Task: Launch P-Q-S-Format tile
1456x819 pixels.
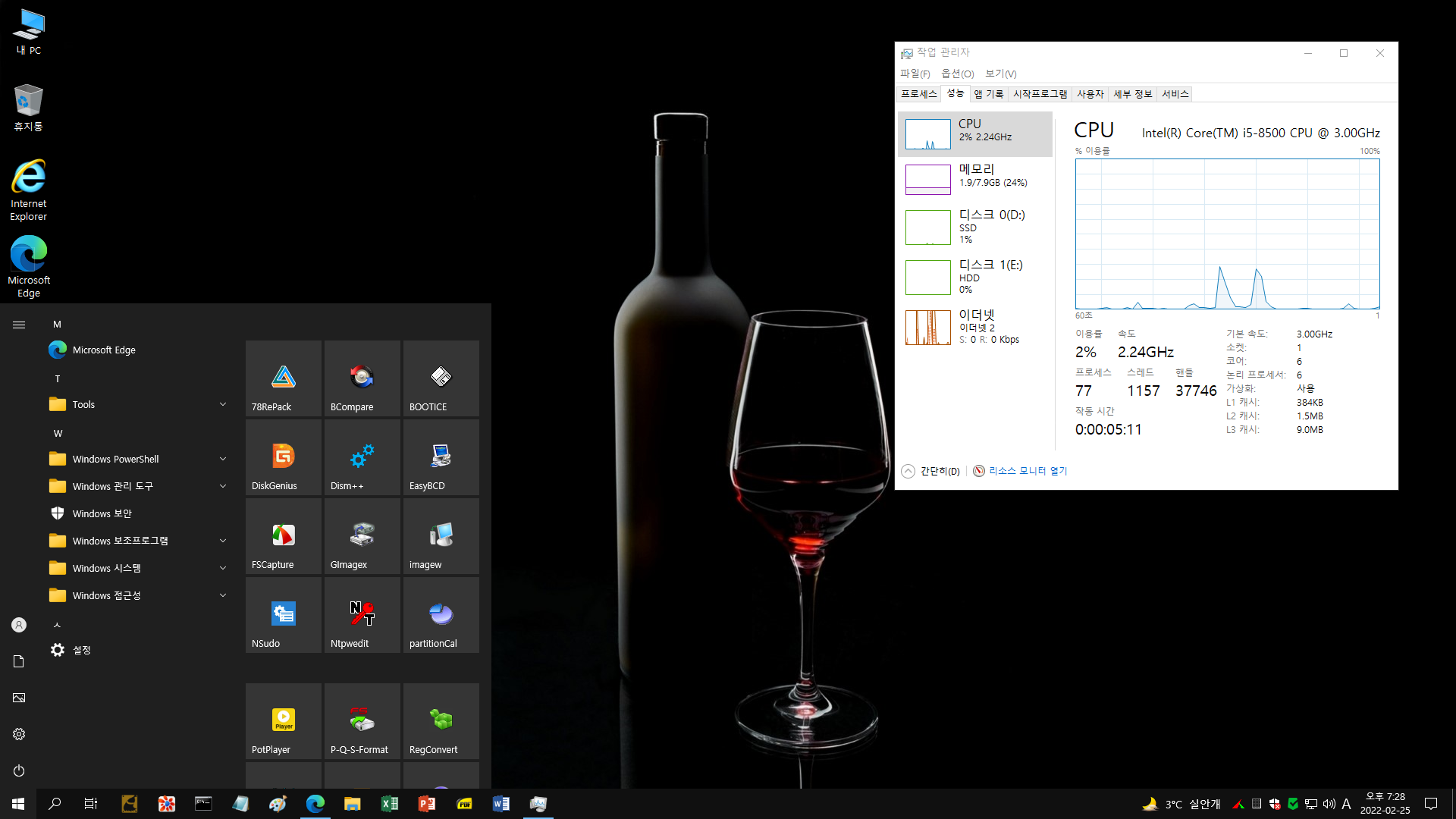Action: 362,721
